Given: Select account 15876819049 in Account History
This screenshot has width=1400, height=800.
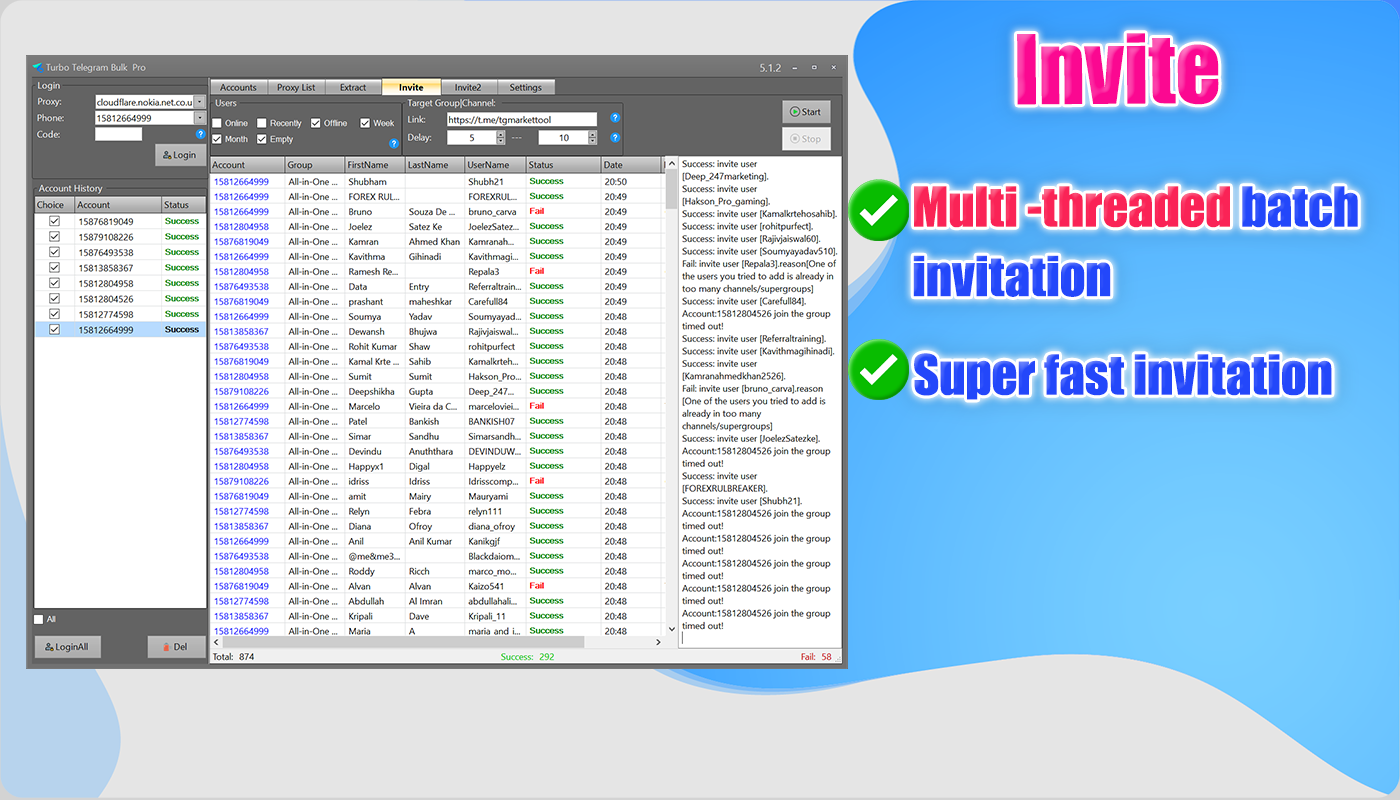Looking at the screenshot, I should tap(120, 221).
